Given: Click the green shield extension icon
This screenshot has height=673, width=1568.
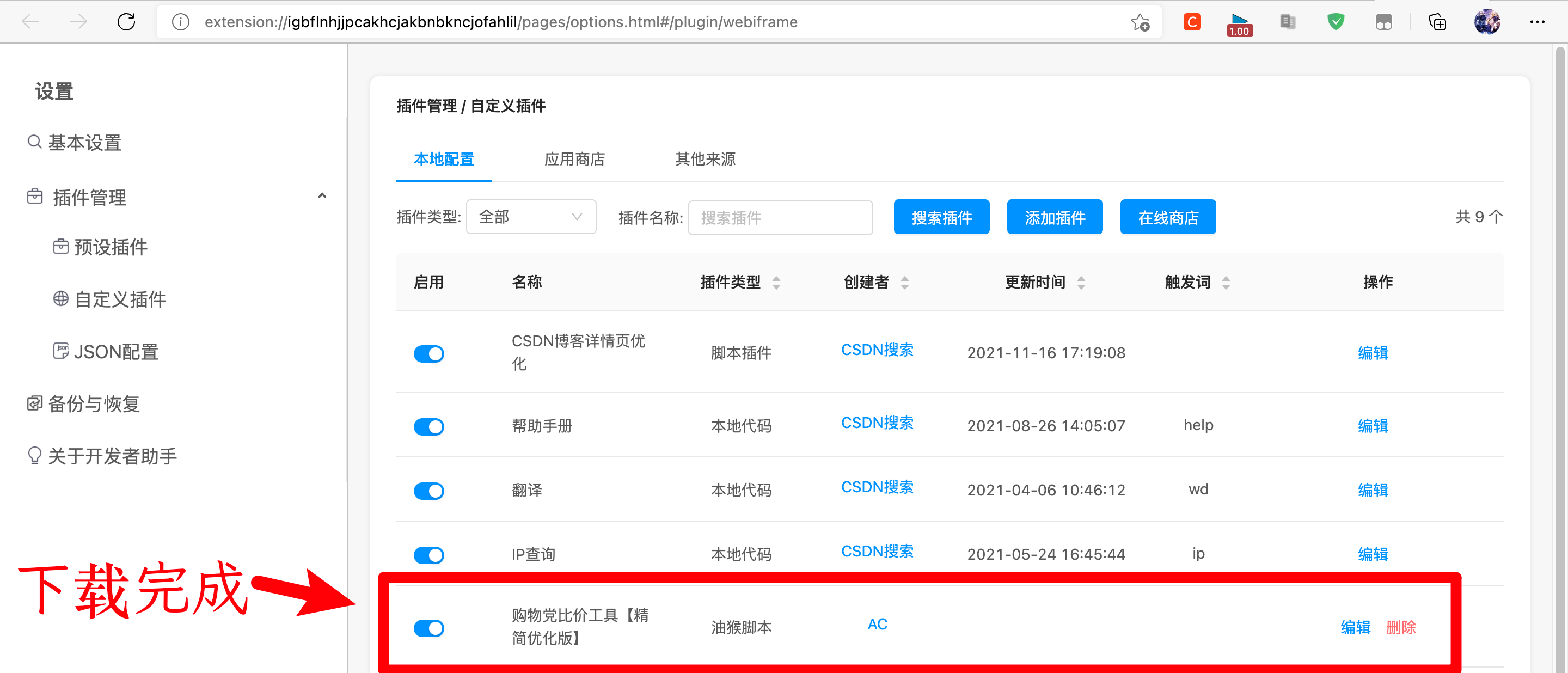Looking at the screenshot, I should pos(1336,22).
